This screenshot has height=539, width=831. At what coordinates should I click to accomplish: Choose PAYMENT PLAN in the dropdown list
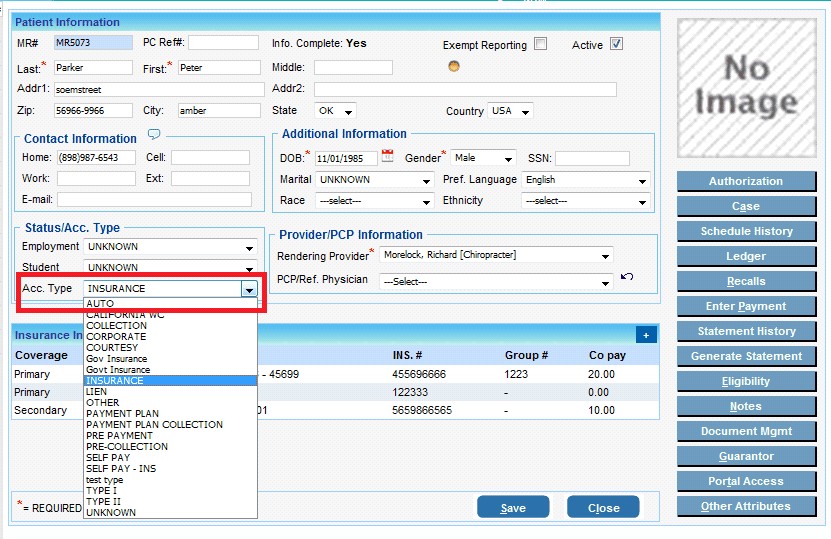click(x=123, y=414)
